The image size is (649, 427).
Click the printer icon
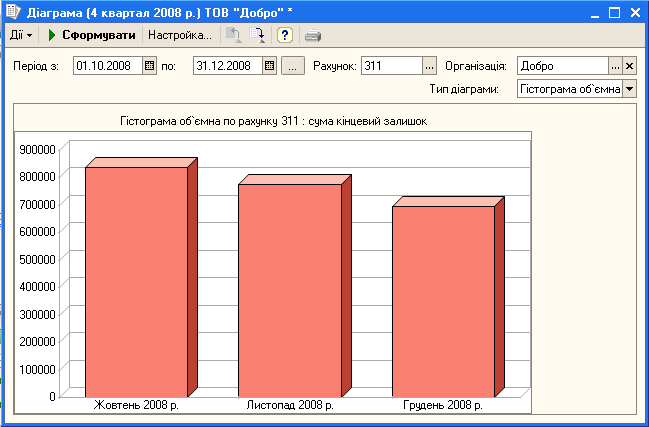point(313,36)
